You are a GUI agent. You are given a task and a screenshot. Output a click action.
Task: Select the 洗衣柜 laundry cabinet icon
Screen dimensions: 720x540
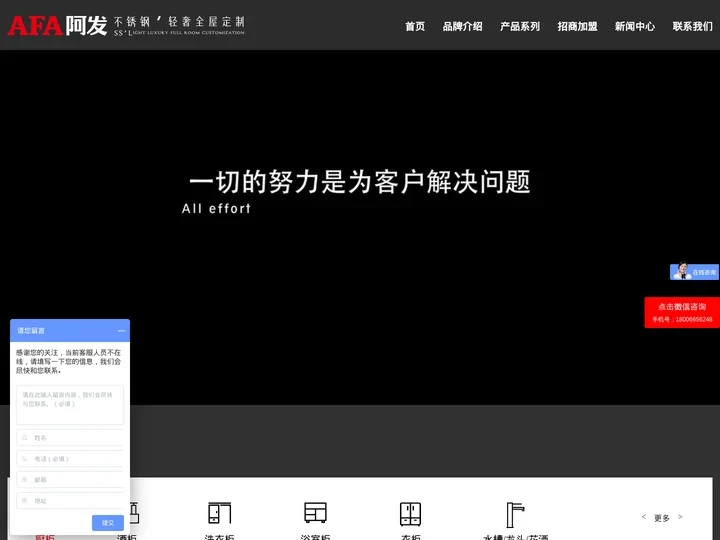tap(219, 513)
